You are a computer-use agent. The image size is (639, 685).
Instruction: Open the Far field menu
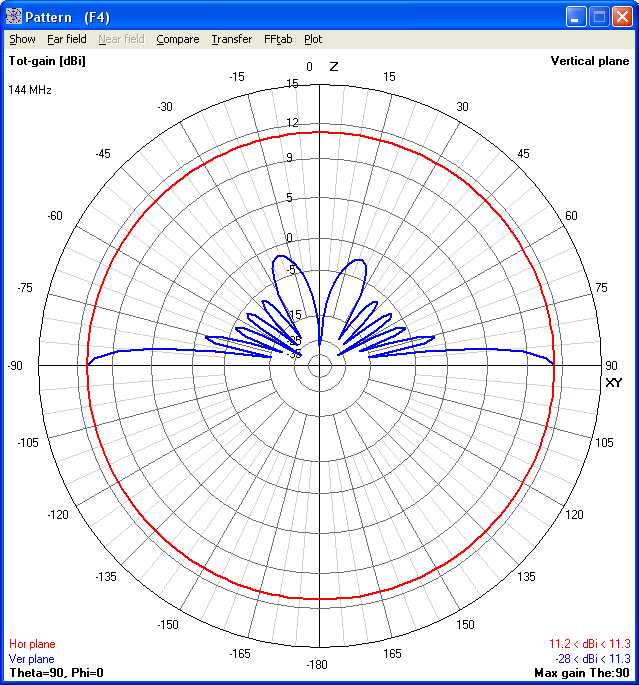[x=67, y=40]
